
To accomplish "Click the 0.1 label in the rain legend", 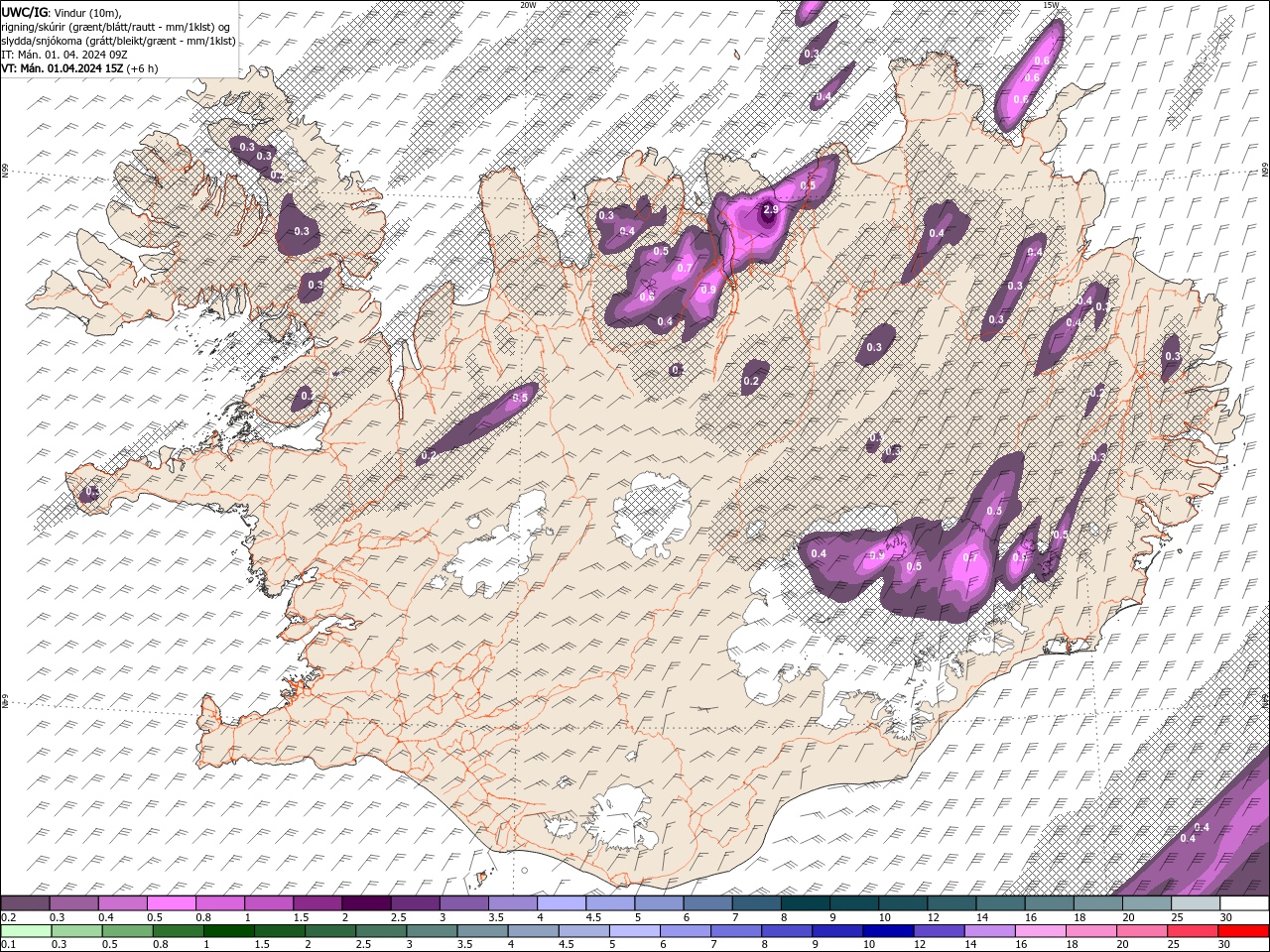I will [9, 944].
